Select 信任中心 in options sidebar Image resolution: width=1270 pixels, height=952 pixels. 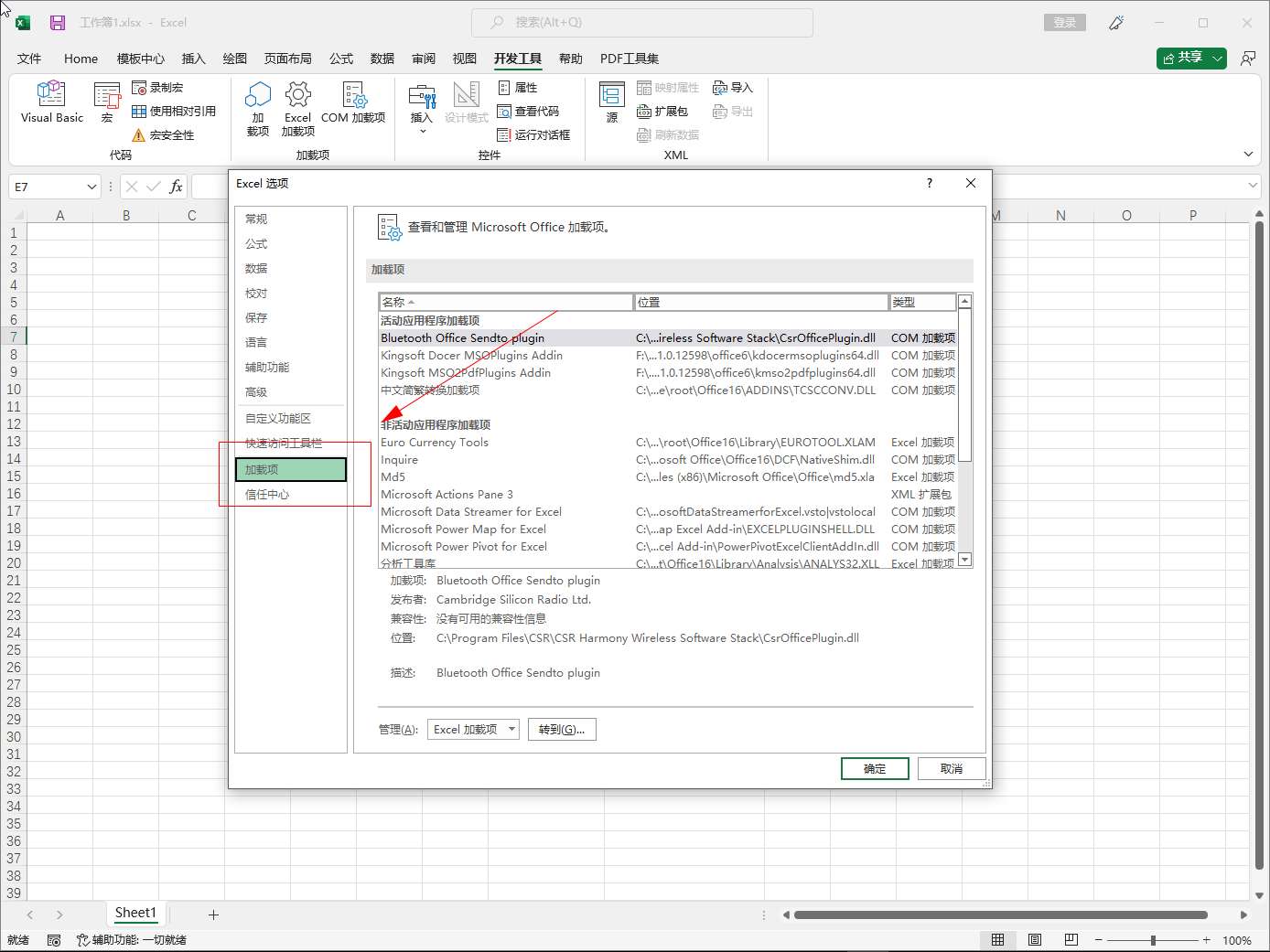tap(290, 495)
